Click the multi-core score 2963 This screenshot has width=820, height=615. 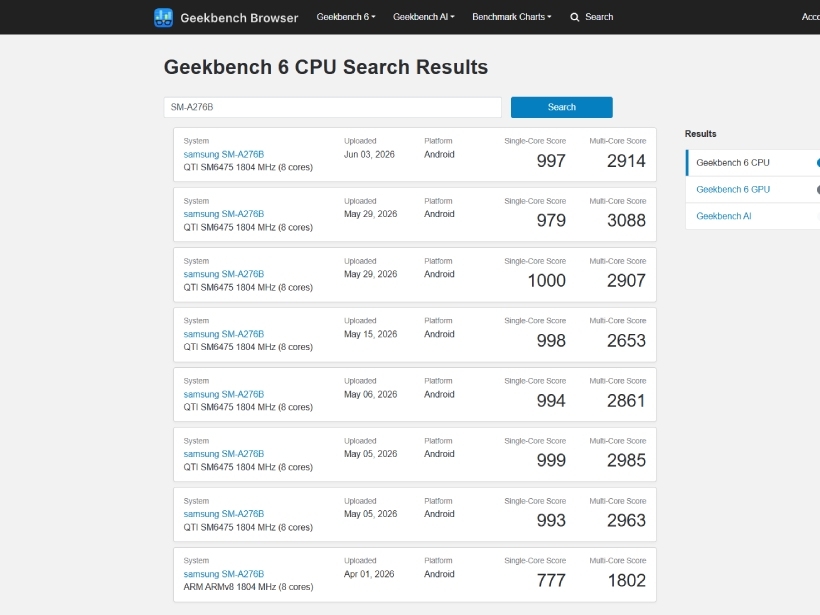point(626,521)
